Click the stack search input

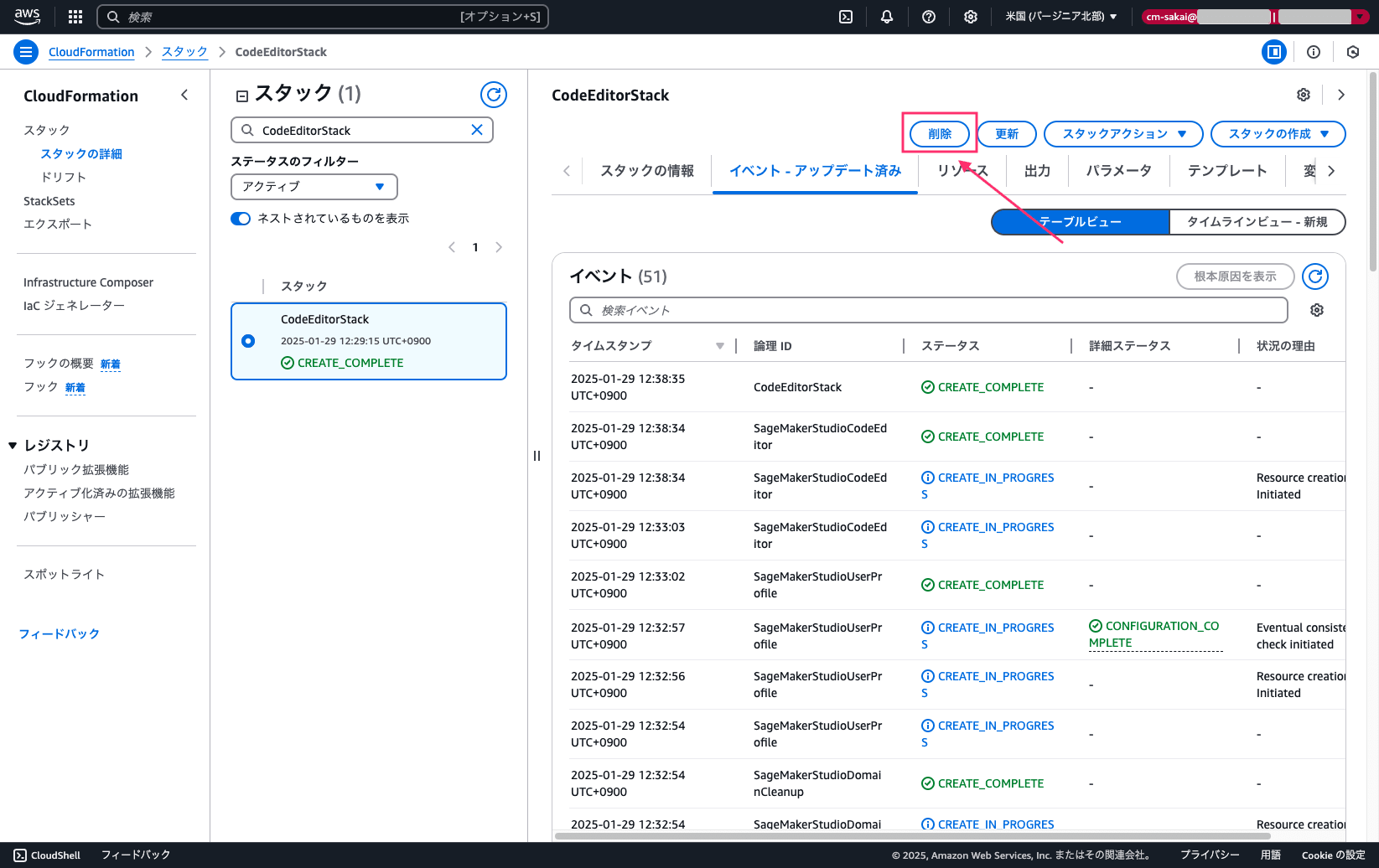click(x=362, y=130)
